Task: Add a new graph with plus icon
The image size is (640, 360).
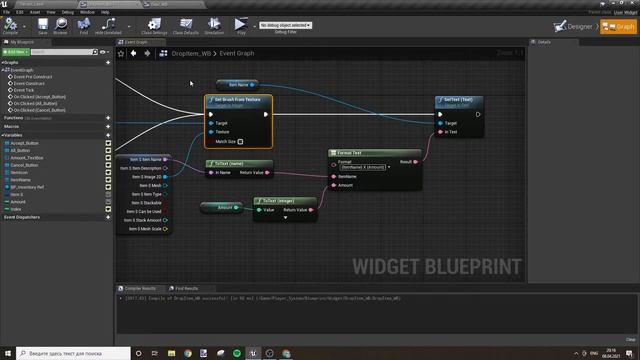Action: click(108, 62)
